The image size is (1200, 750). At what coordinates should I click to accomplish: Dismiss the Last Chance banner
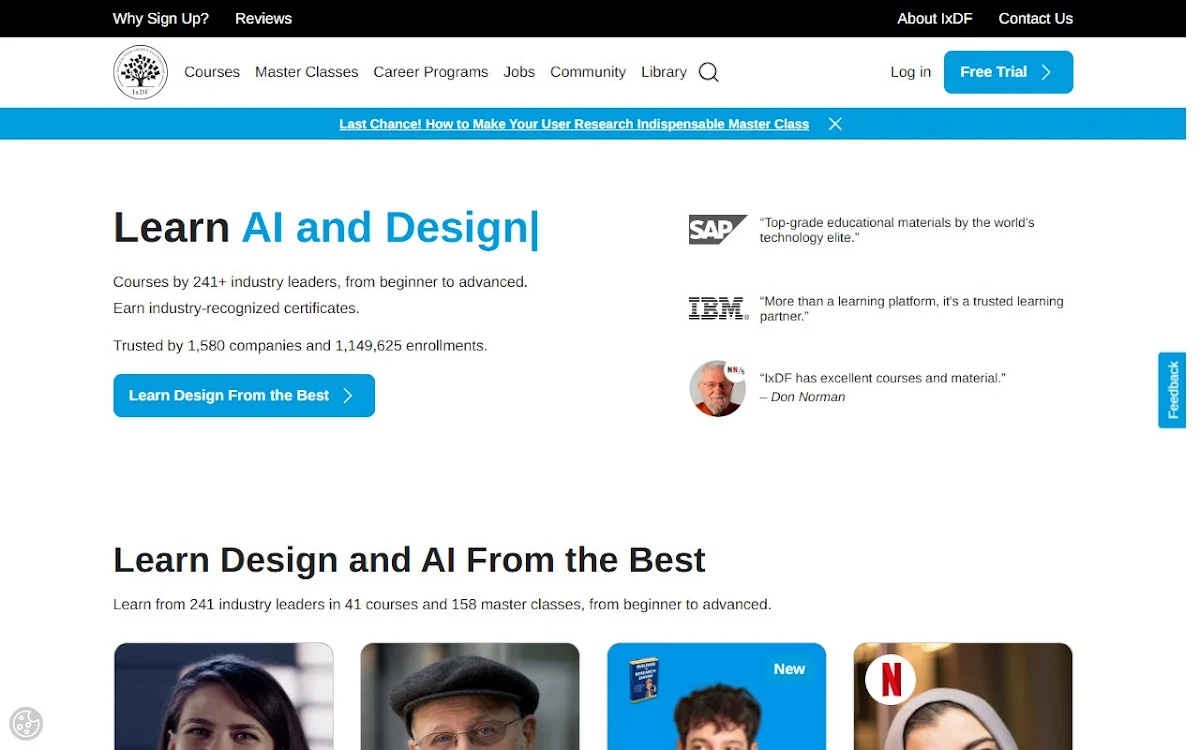[x=835, y=124]
